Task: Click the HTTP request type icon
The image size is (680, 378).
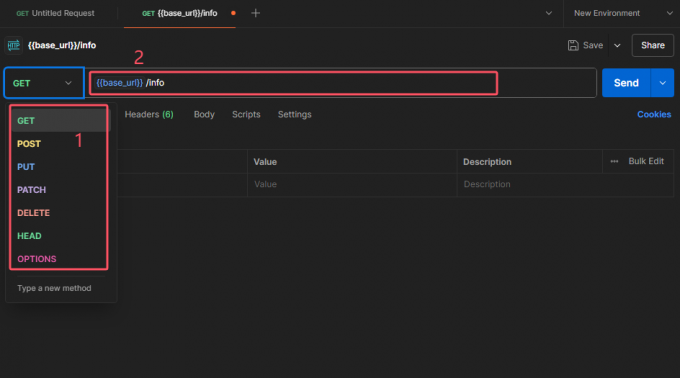Action: [13, 46]
